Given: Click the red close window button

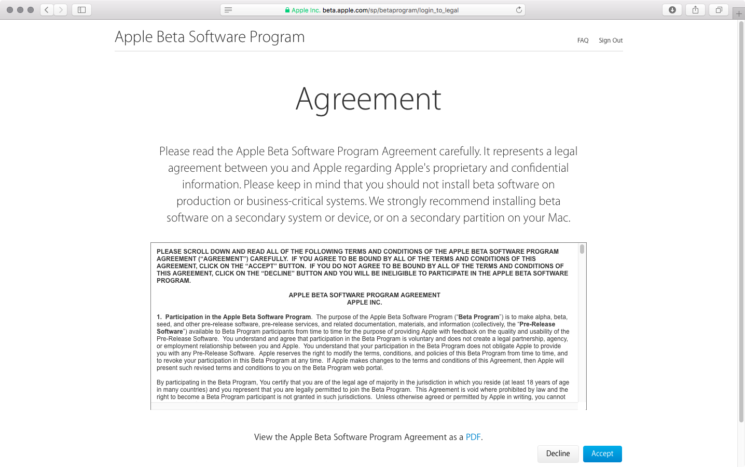Looking at the screenshot, I should (10, 10).
